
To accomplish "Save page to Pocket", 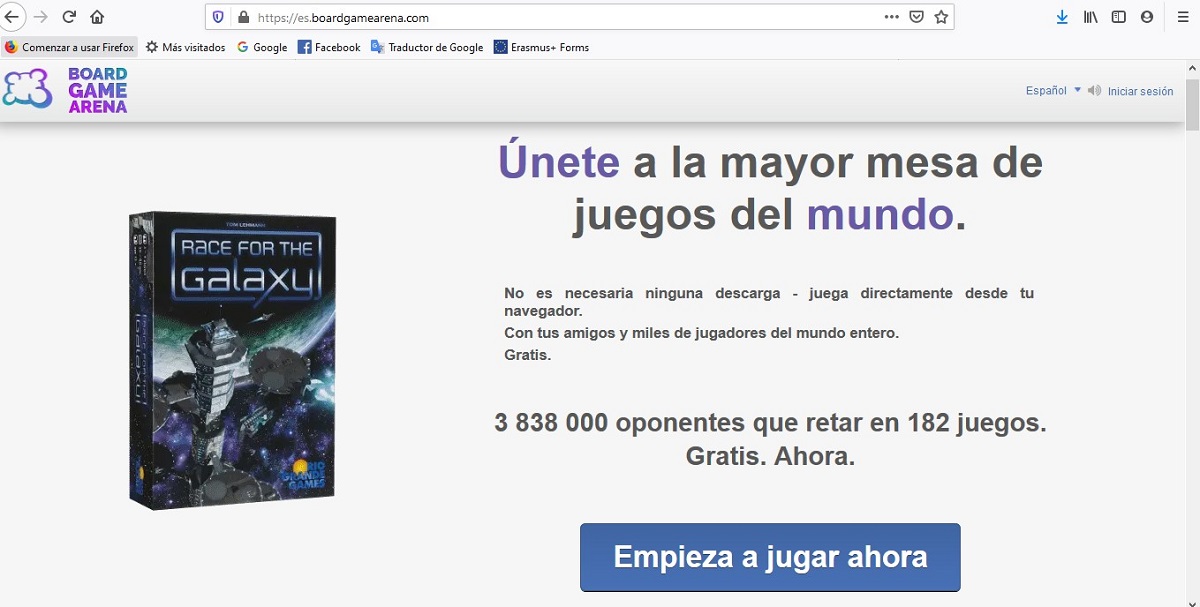I will click(916, 17).
